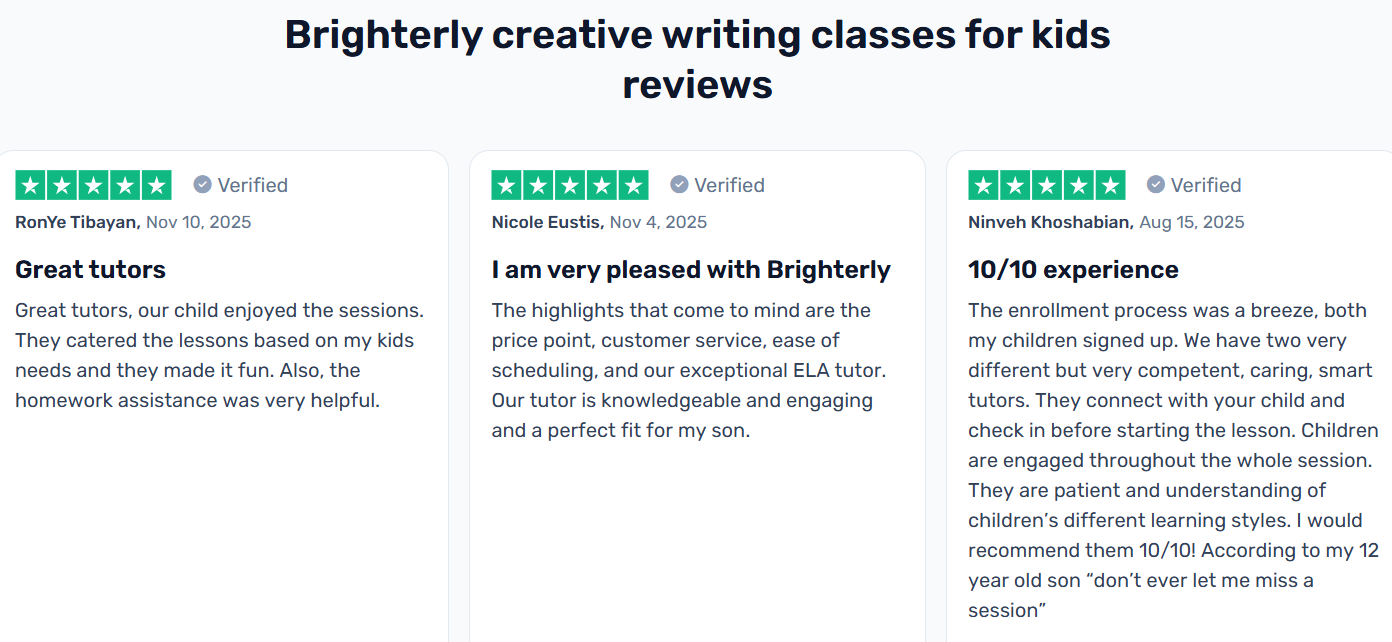Click the Aug 15, 2025 review date

coord(1192,222)
